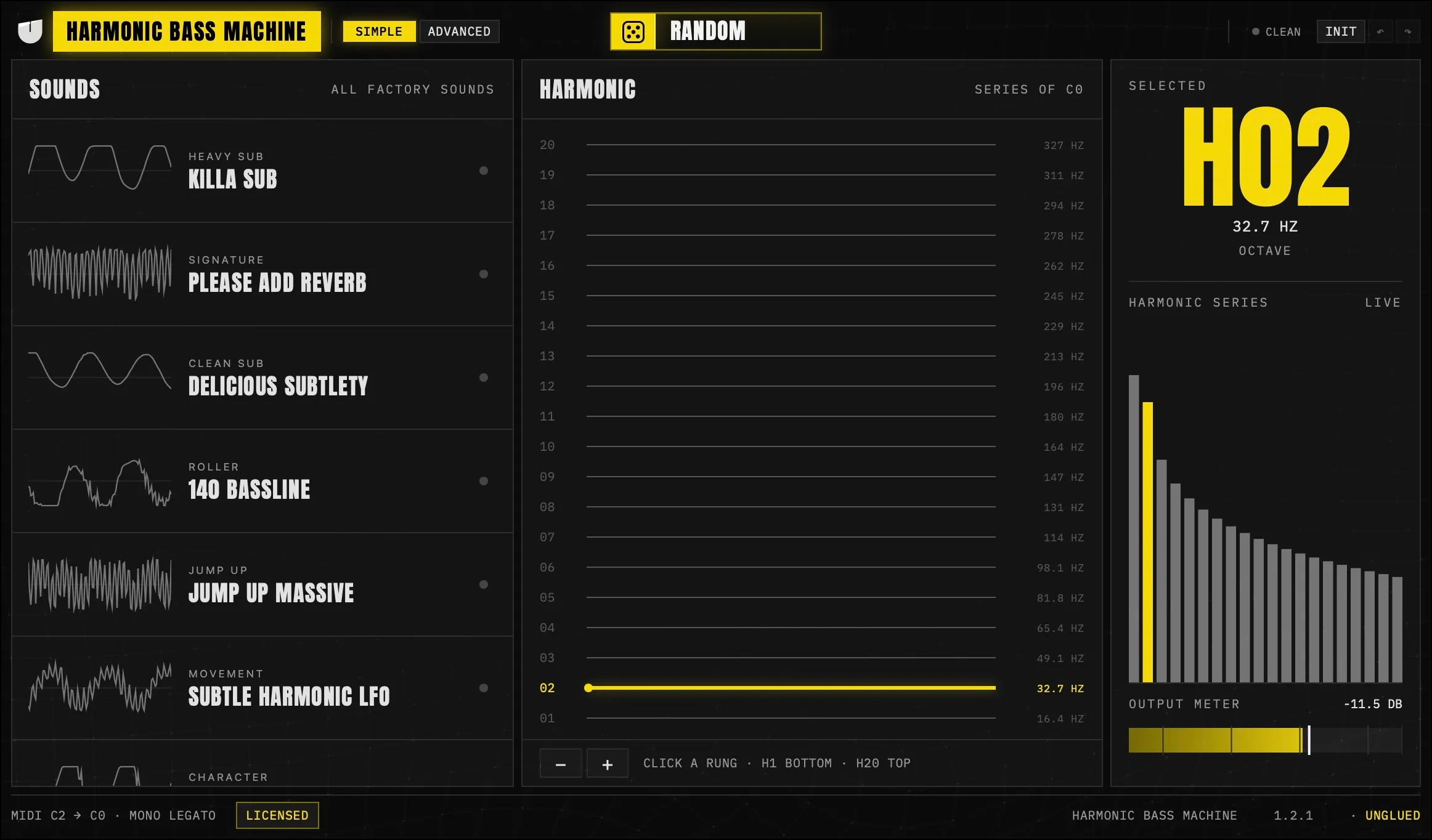Screen dimensions: 1432x840
Task: Click the first gray harmonic series bar
Action: 1134,528
